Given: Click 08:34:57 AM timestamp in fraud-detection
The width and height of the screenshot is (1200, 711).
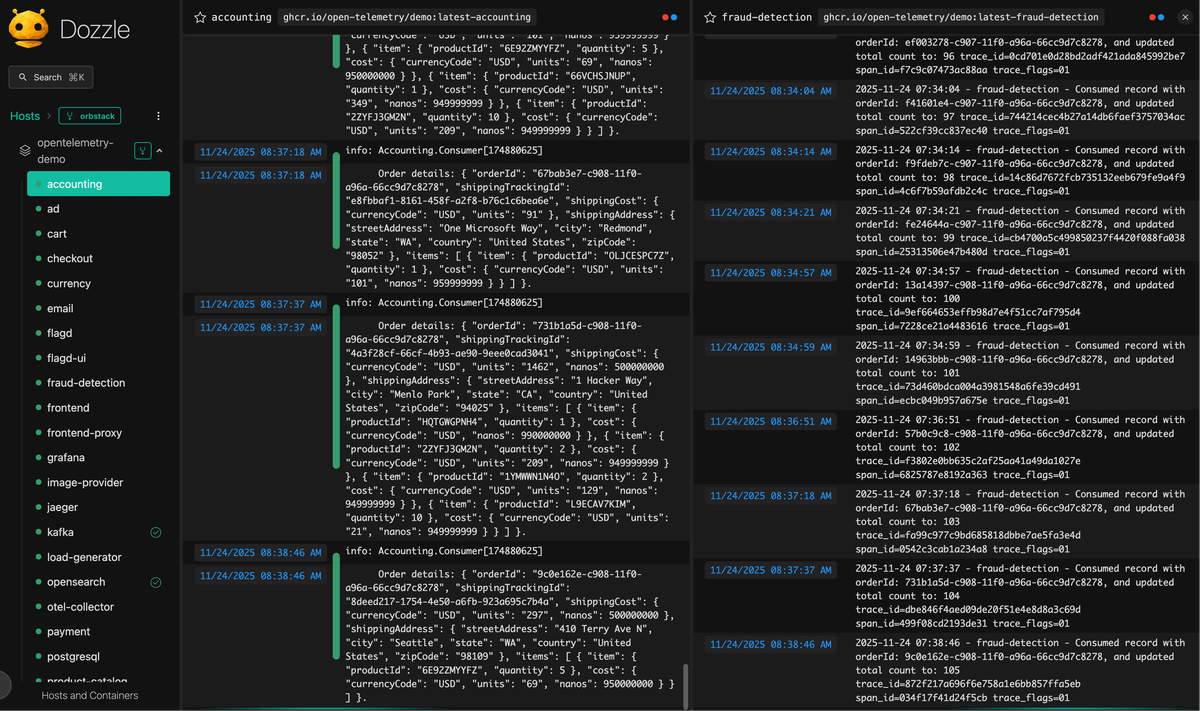Looking at the screenshot, I should coord(770,273).
